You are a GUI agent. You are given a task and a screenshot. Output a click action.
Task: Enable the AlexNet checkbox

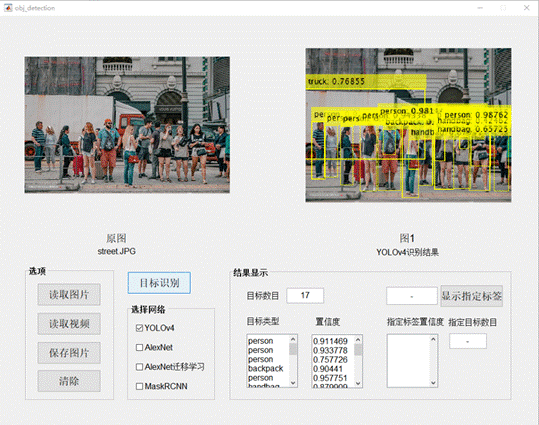pyautogui.click(x=139, y=348)
